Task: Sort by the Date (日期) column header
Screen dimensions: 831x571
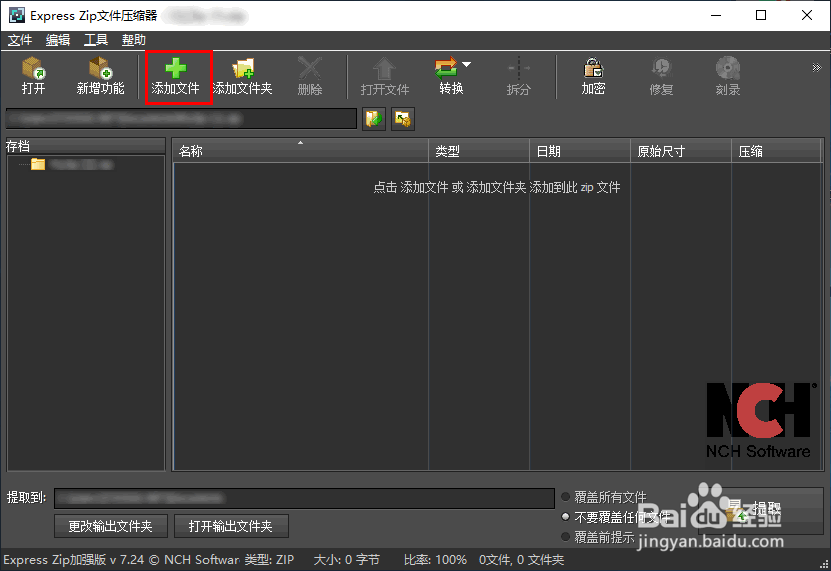Action: pyautogui.click(x=580, y=151)
